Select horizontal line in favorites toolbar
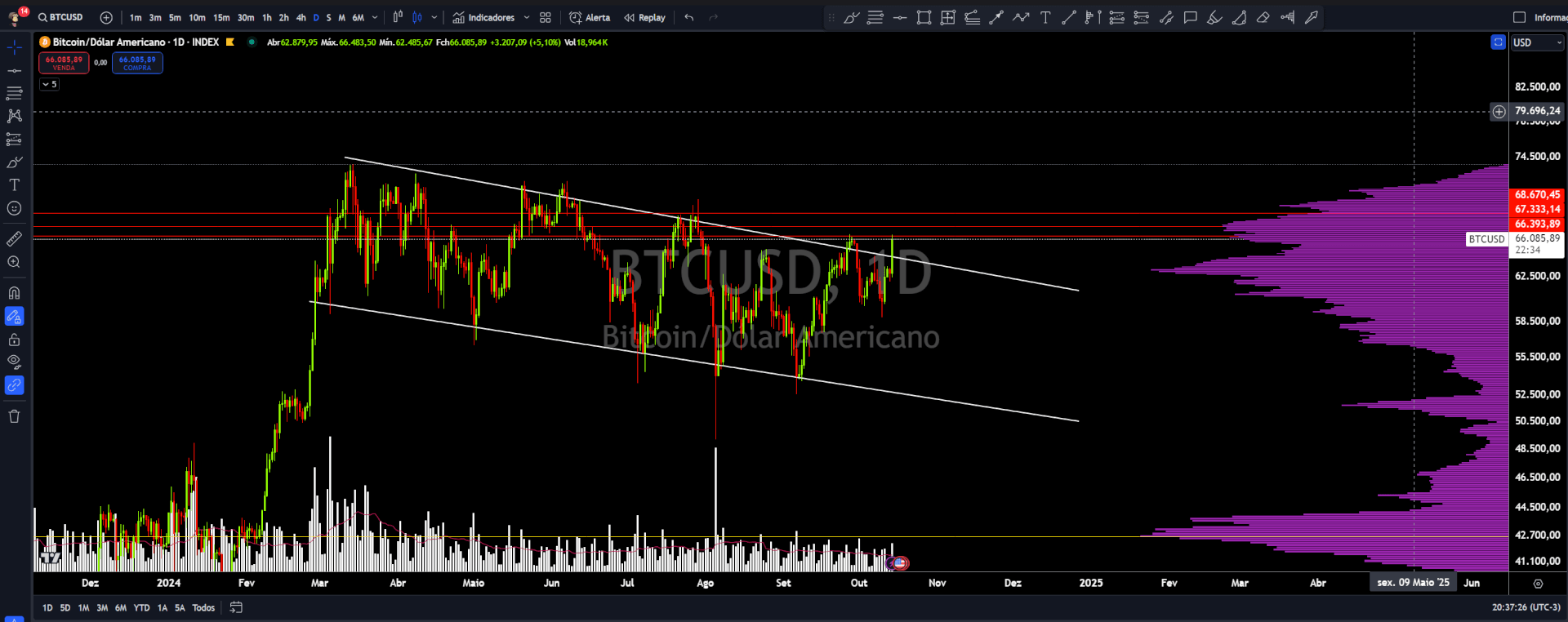The image size is (1568, 622). pos(900,17)
